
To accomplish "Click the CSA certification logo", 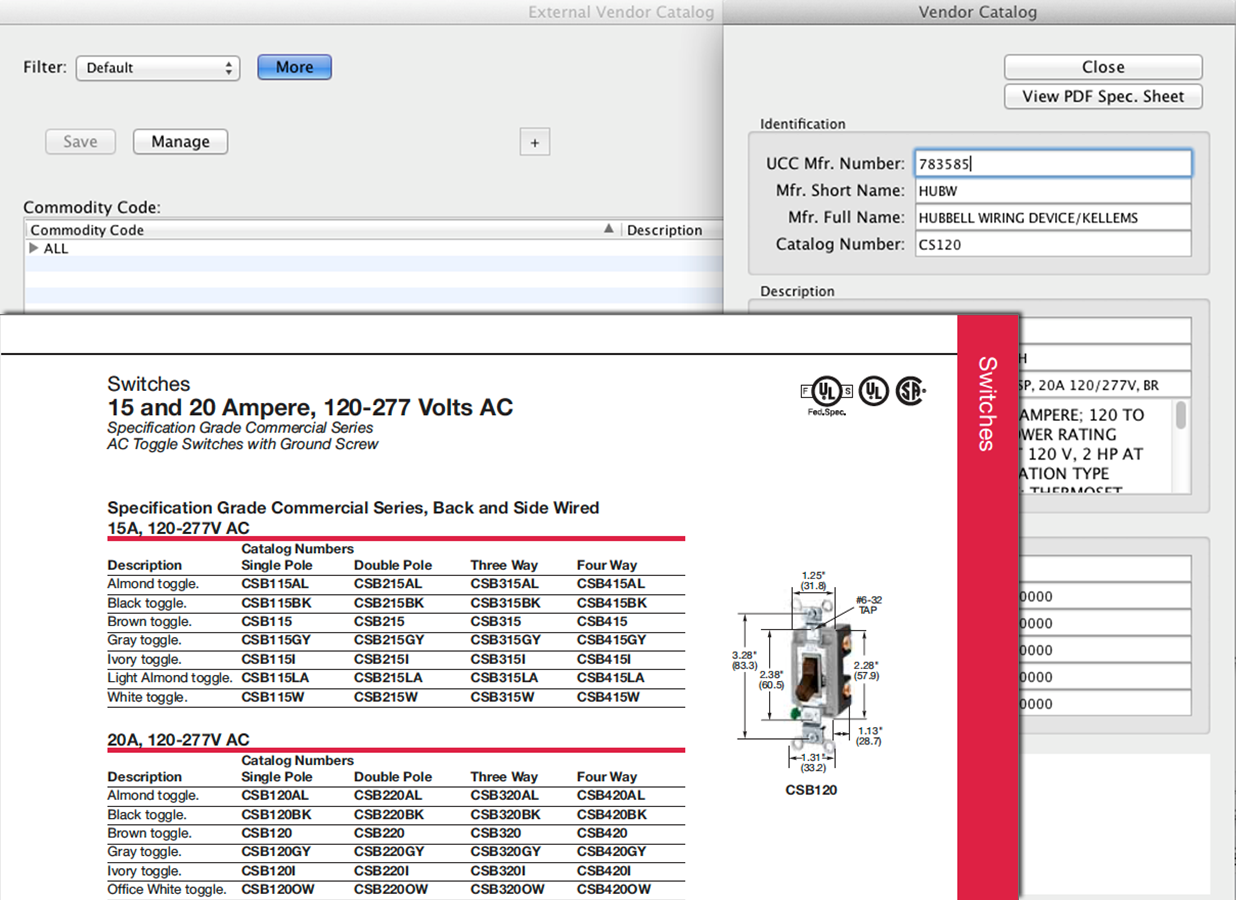I will tap(912, 391).
